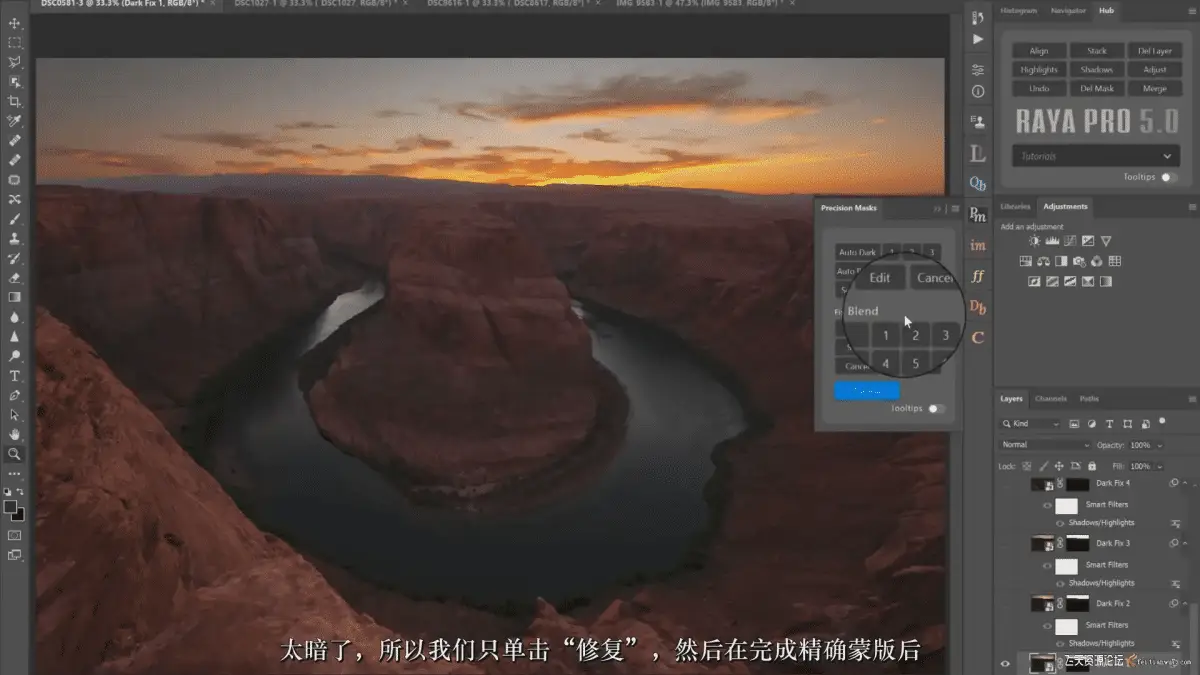Select the Clone Stamp tool
The height and width of the screenshot is (675, 1200).
coord(15,238)
